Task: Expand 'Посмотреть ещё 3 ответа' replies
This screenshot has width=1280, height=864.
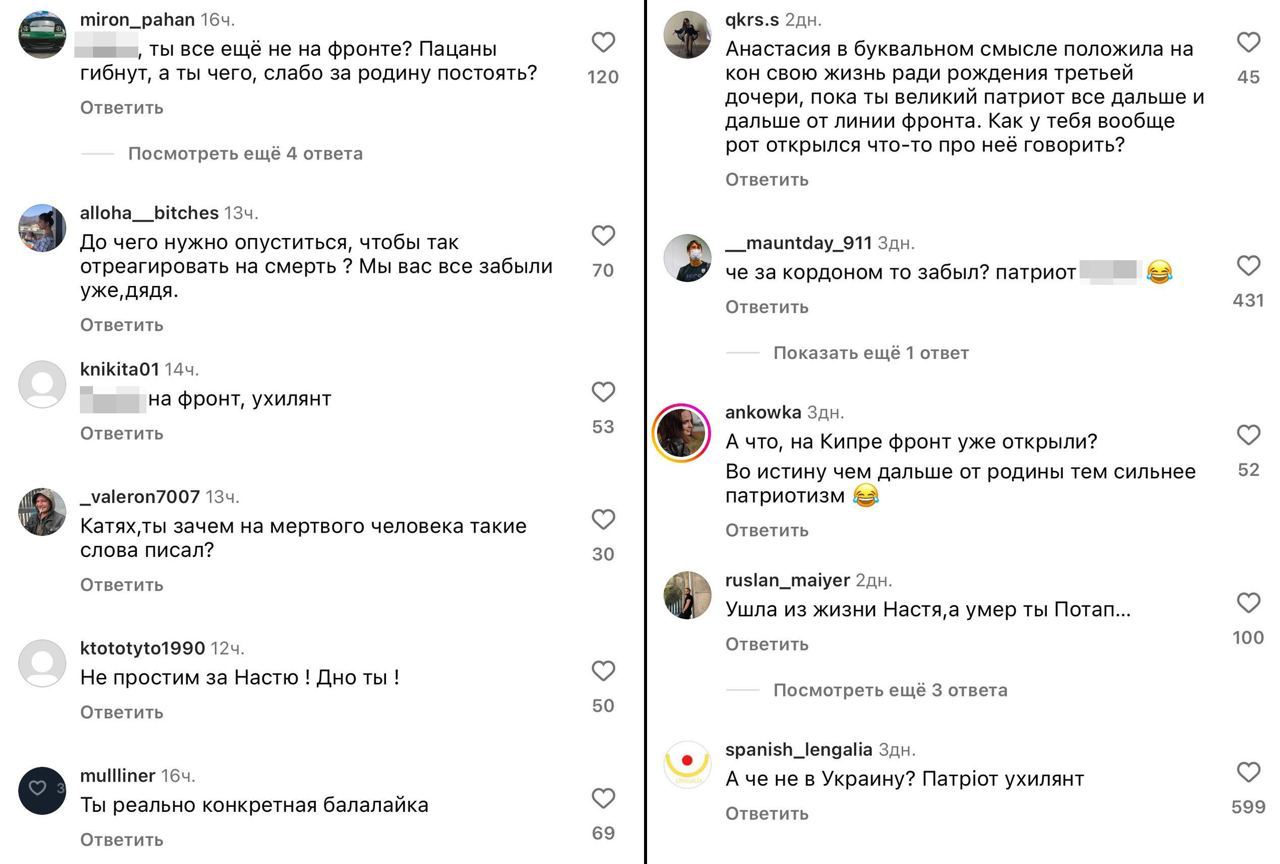Action: point(890,690)
